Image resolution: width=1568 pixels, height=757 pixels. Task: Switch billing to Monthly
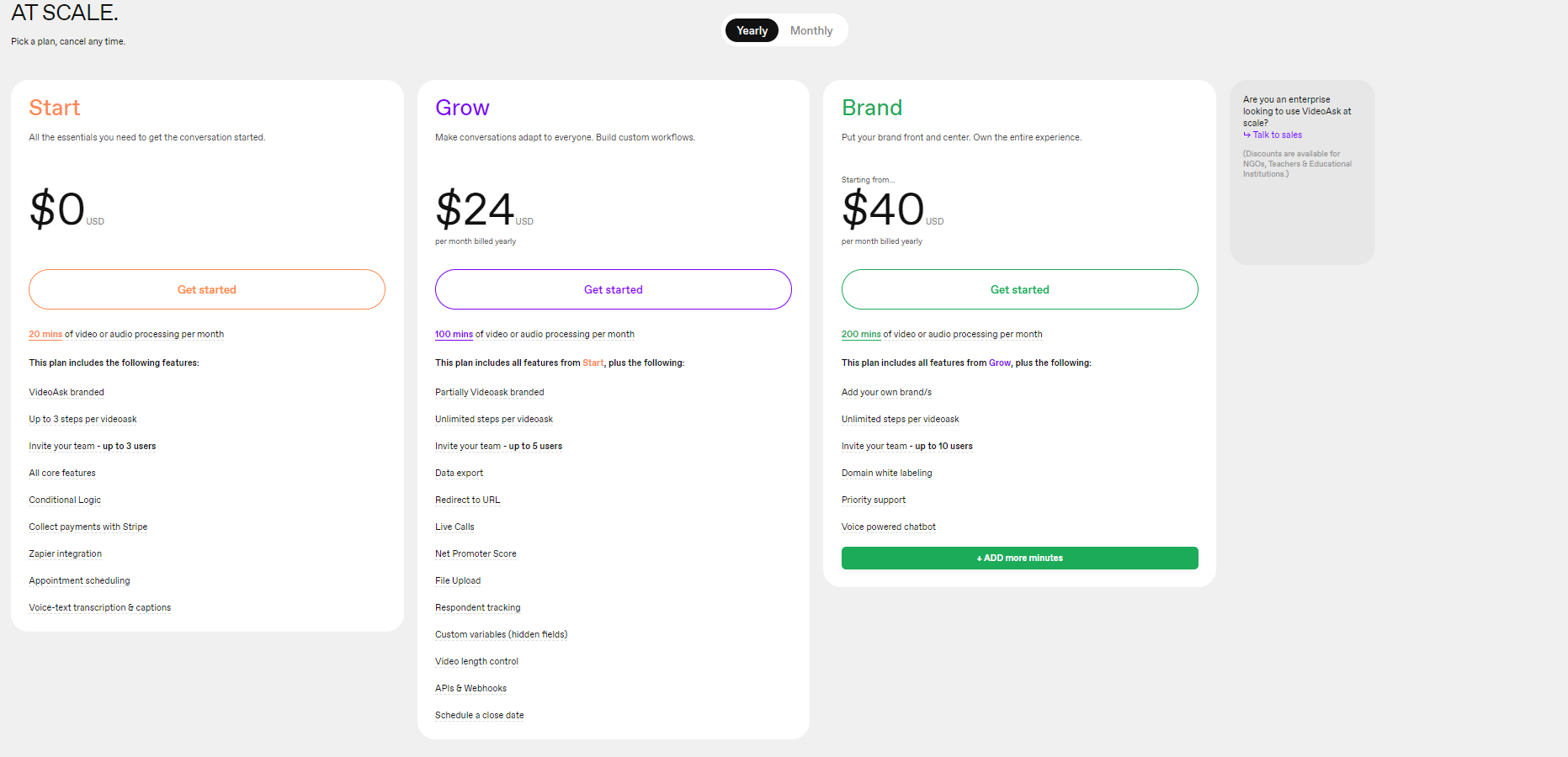point(811,30)
